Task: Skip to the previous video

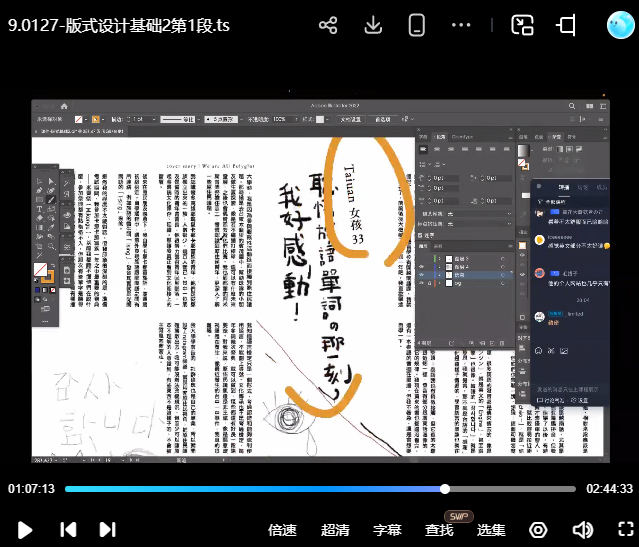Action: [68, 529]
